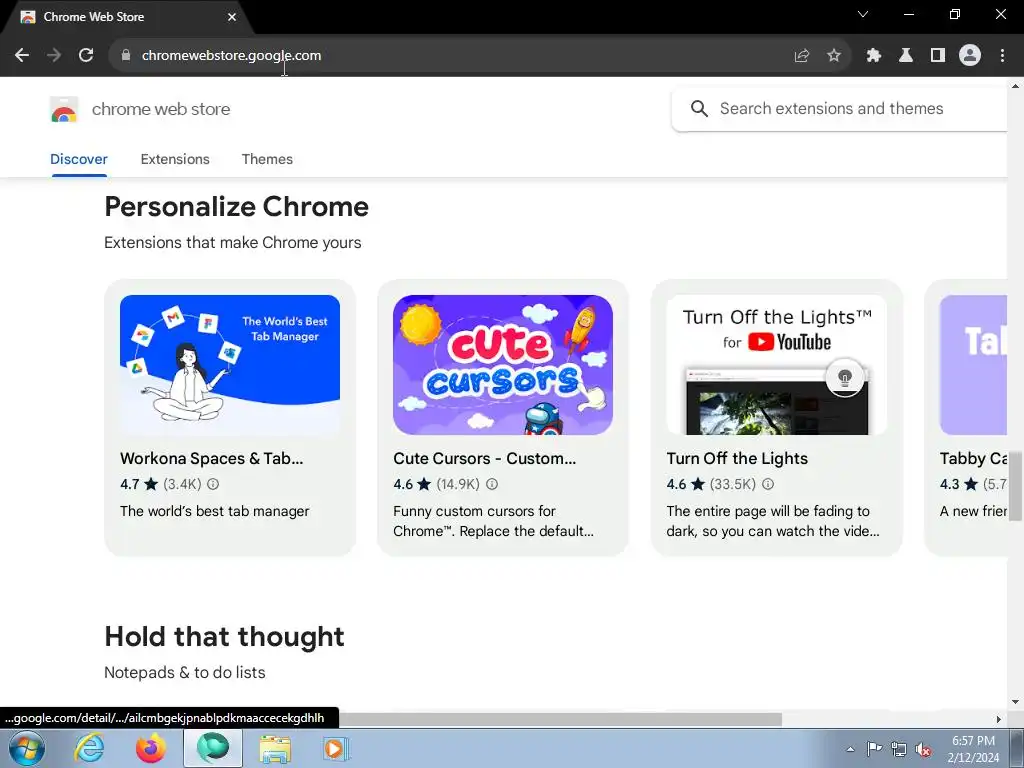
Task: Switch to the Themes tab
Action: pyautogui.click(x=267, y=159)
